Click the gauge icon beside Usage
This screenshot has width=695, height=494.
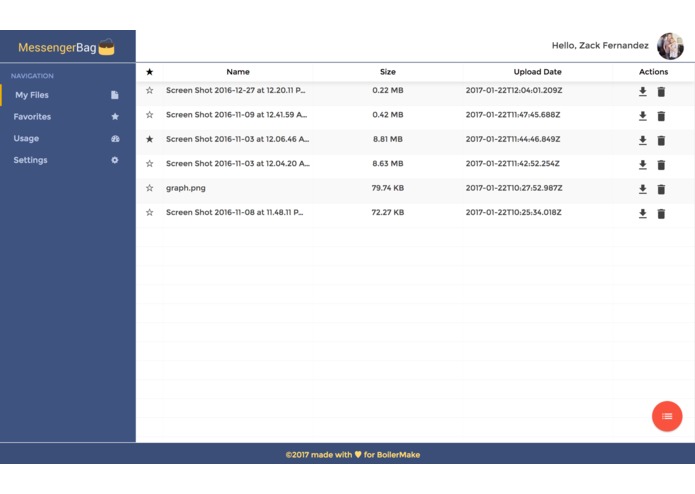pos(115,138)
